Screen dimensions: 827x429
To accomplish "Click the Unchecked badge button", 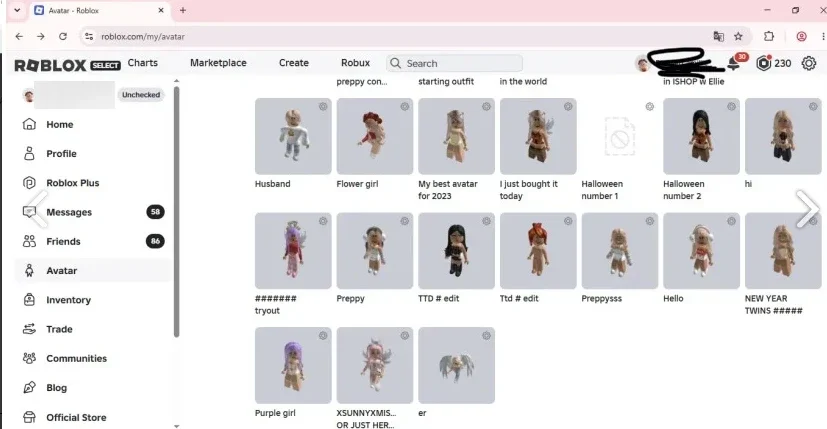I will pyautogui.click(x=141, y=95).
